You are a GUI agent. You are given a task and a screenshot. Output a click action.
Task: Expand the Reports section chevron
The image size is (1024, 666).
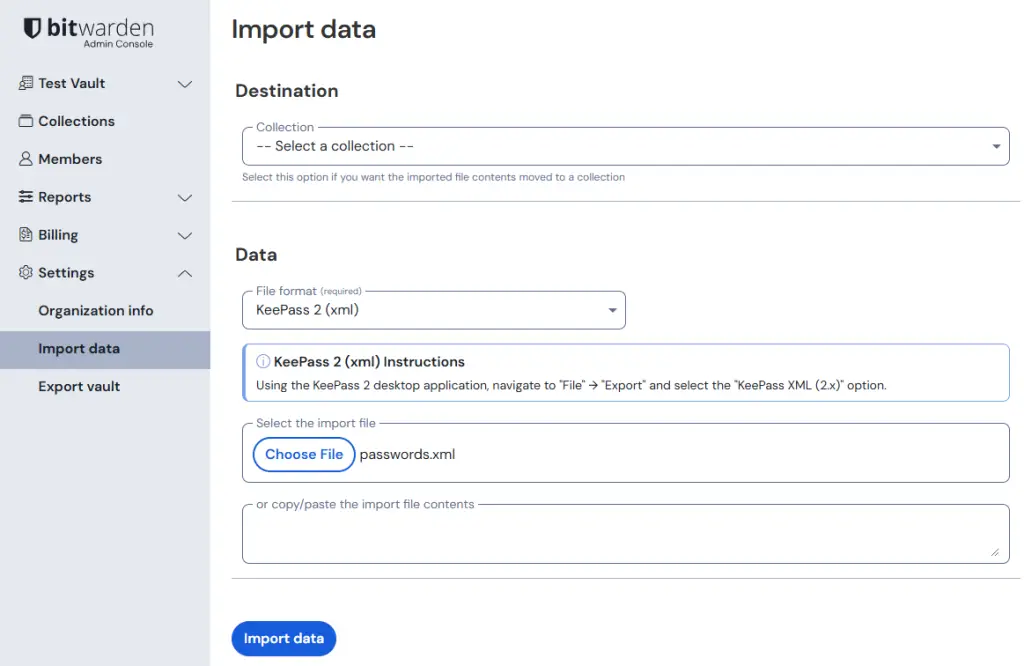pyautogui.click(x=185, y=198)
